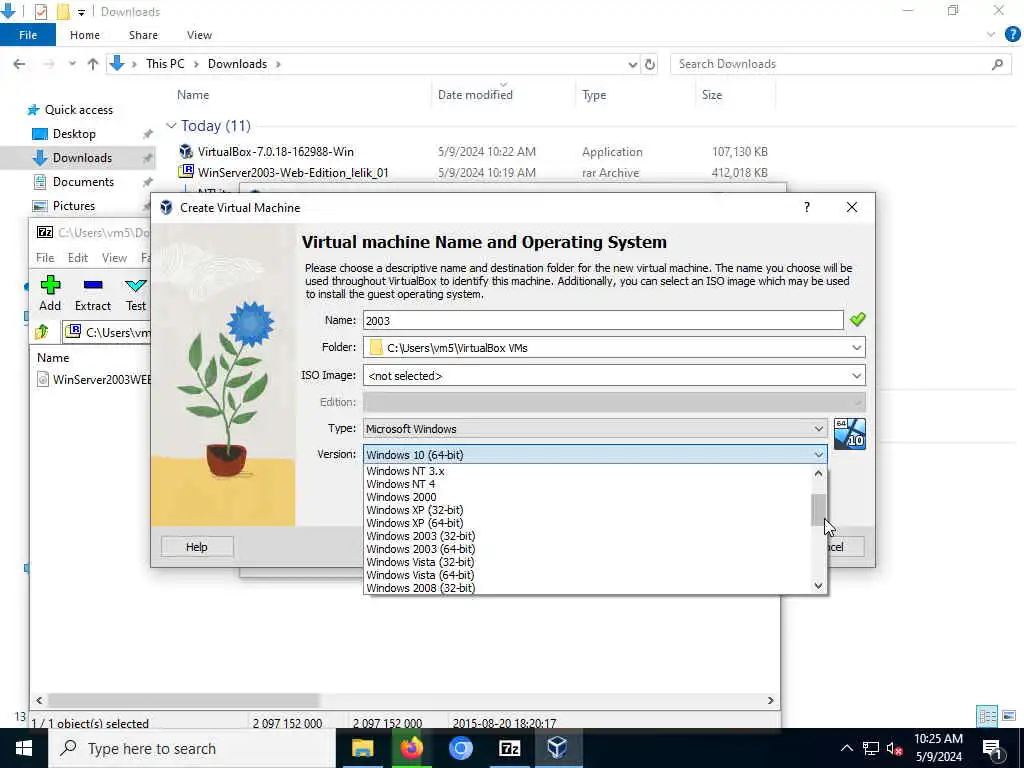Click version list scroll down arrow

click(819, 586)
